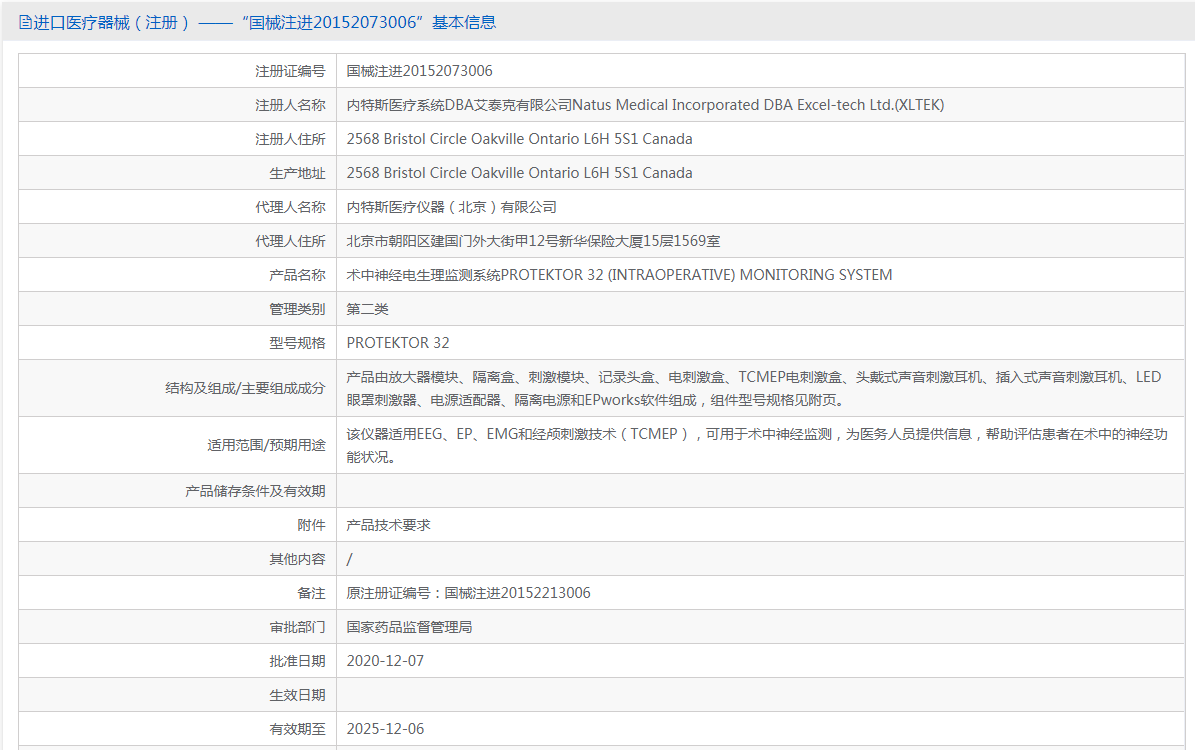Click the 进口医疗器械（注册）header title text

pos(112,22)
